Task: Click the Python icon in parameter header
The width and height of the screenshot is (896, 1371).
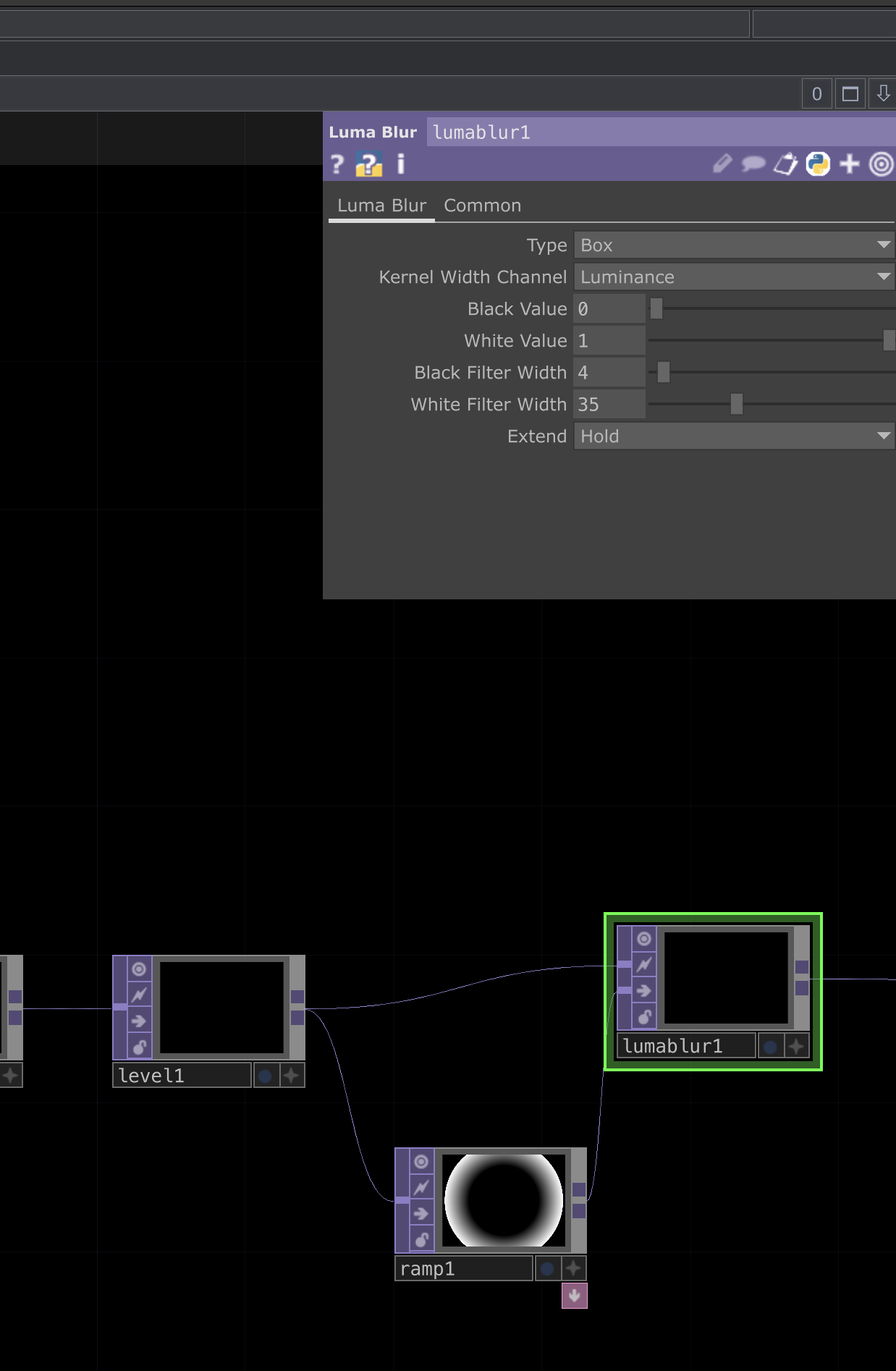Action: (818, 164)
